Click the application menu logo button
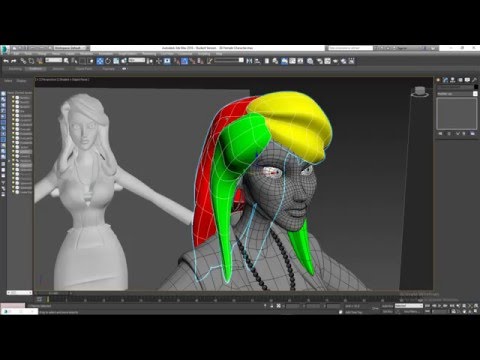Screen dimensions: 480x360 5,49
